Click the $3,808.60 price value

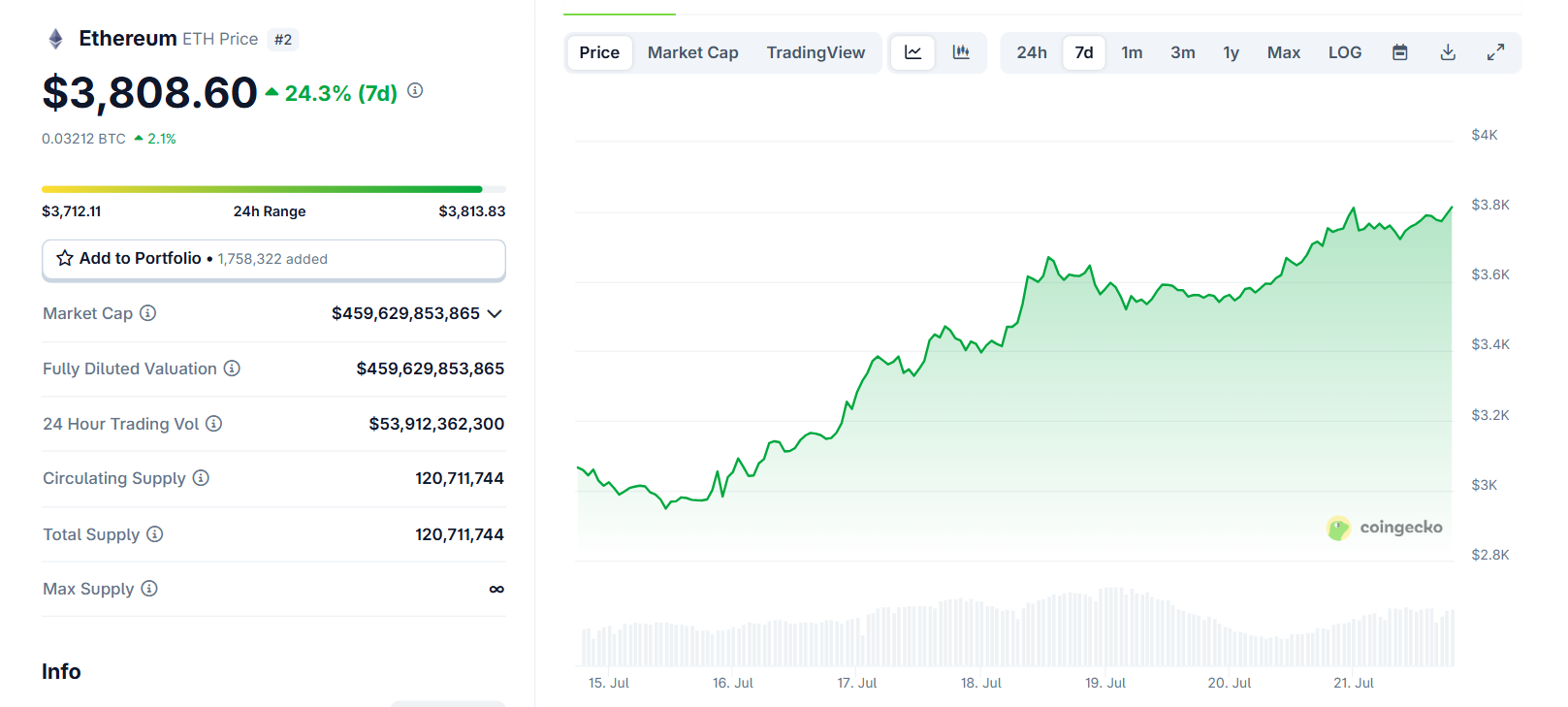tap(149, 93)
